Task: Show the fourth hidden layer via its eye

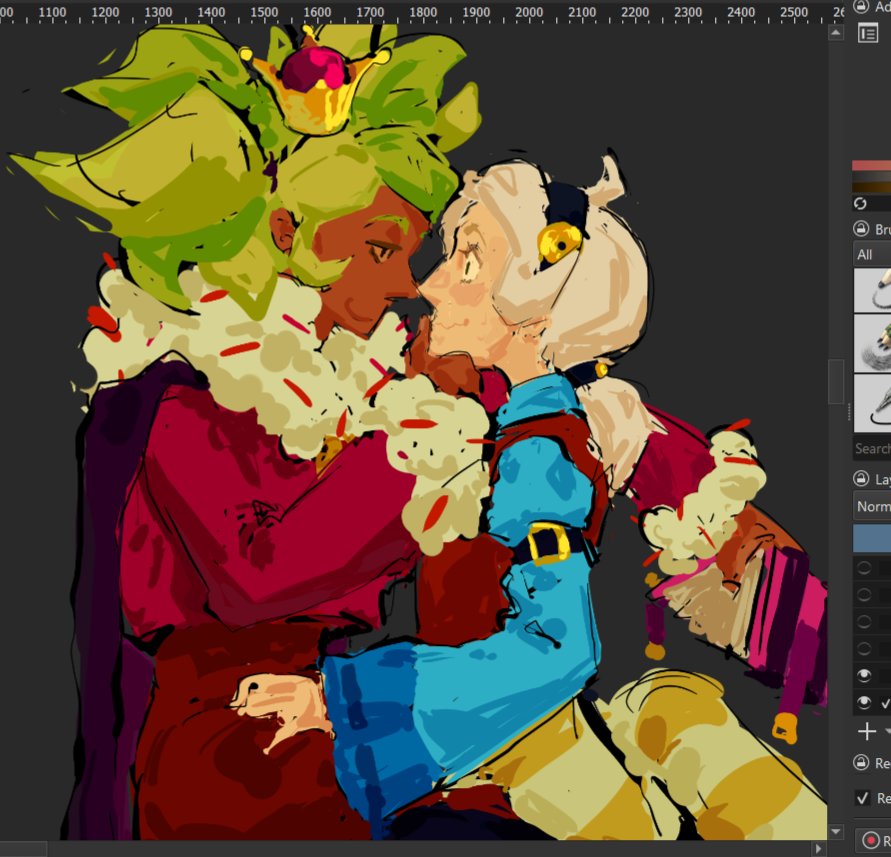Action: coord(864,648)
